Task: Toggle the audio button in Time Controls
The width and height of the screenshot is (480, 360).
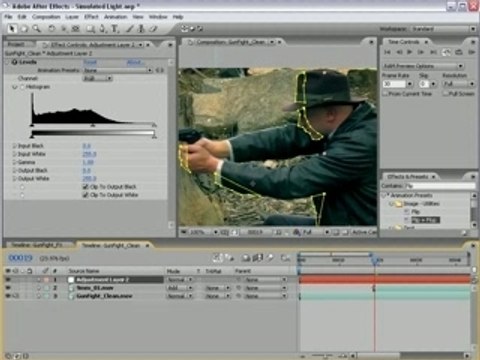Action: (x=446, y=52)
